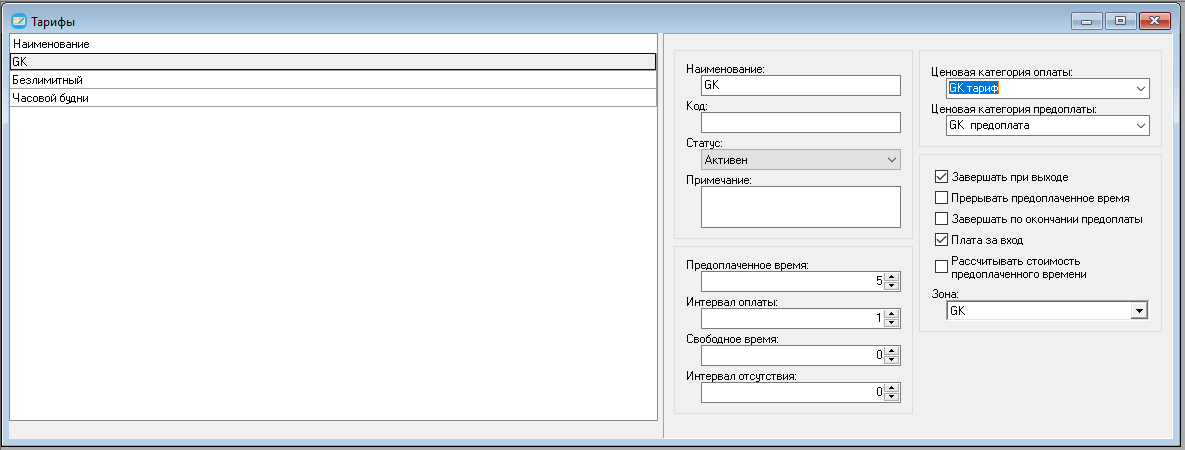The height and width of the screenshot is (450, 1185).
Task: Click the Интервал отсутствия value field
Action: tap(792, 392)
